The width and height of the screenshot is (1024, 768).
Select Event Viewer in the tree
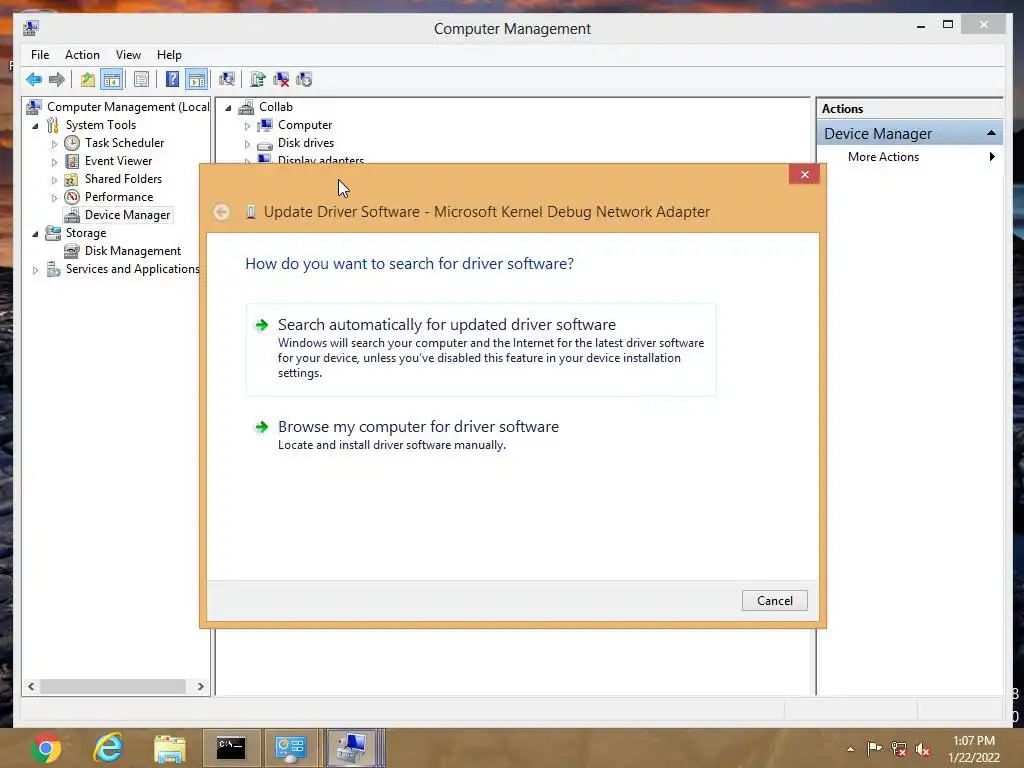click(118, 161)
